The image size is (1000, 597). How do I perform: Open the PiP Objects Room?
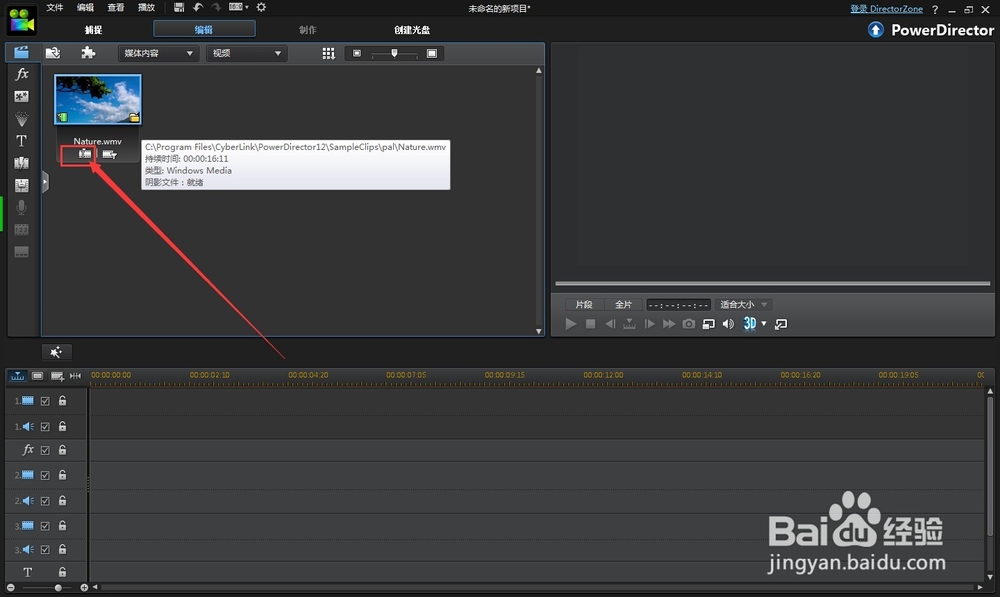(x=22, y=96)
